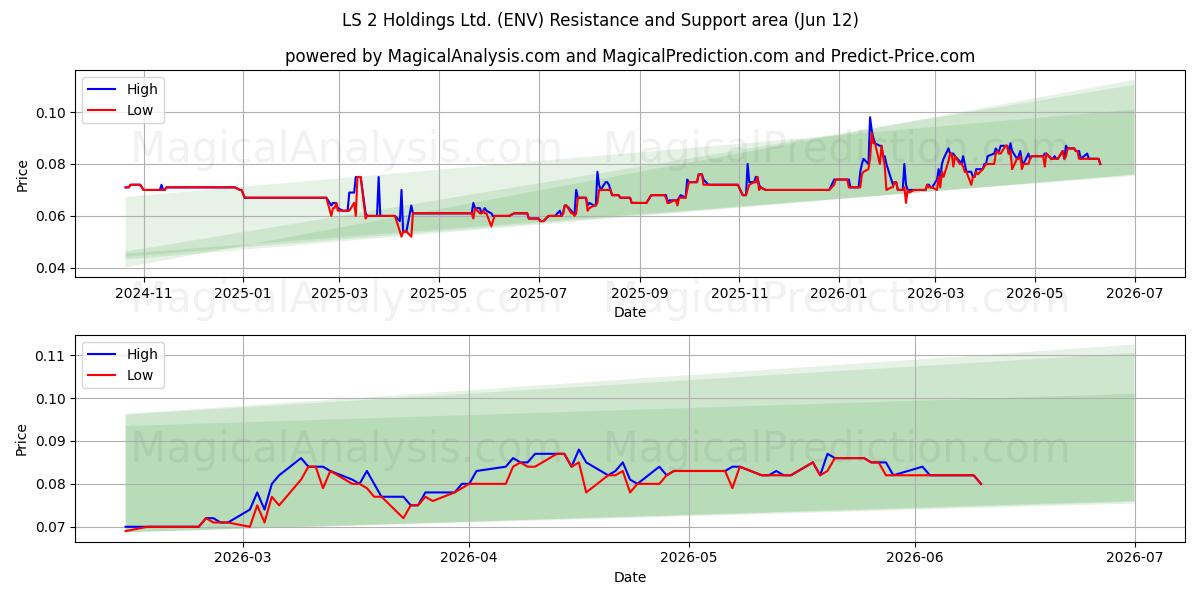1200x600 pixels.
Task: Click 'Low' label in bottom chart legend
Action: [140, 375]
